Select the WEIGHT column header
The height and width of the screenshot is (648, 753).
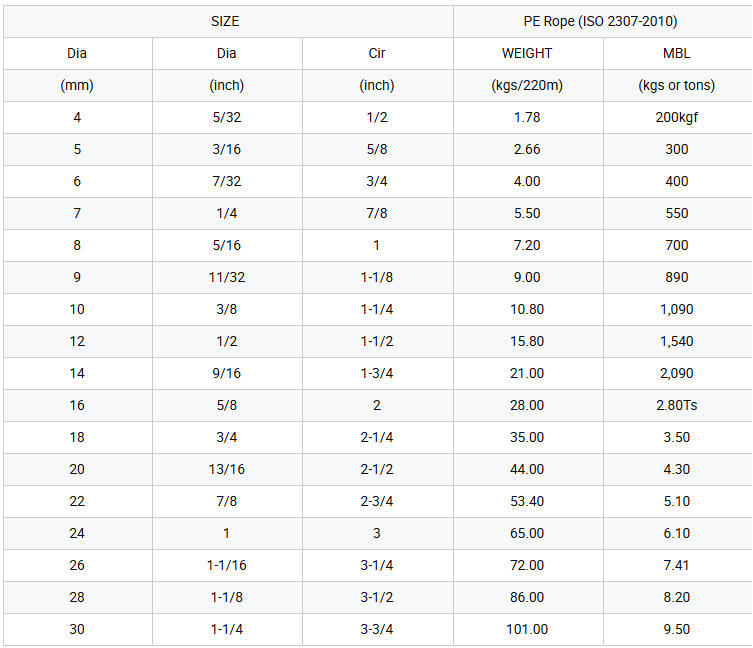pyautogui.click(x=527, y=53)
